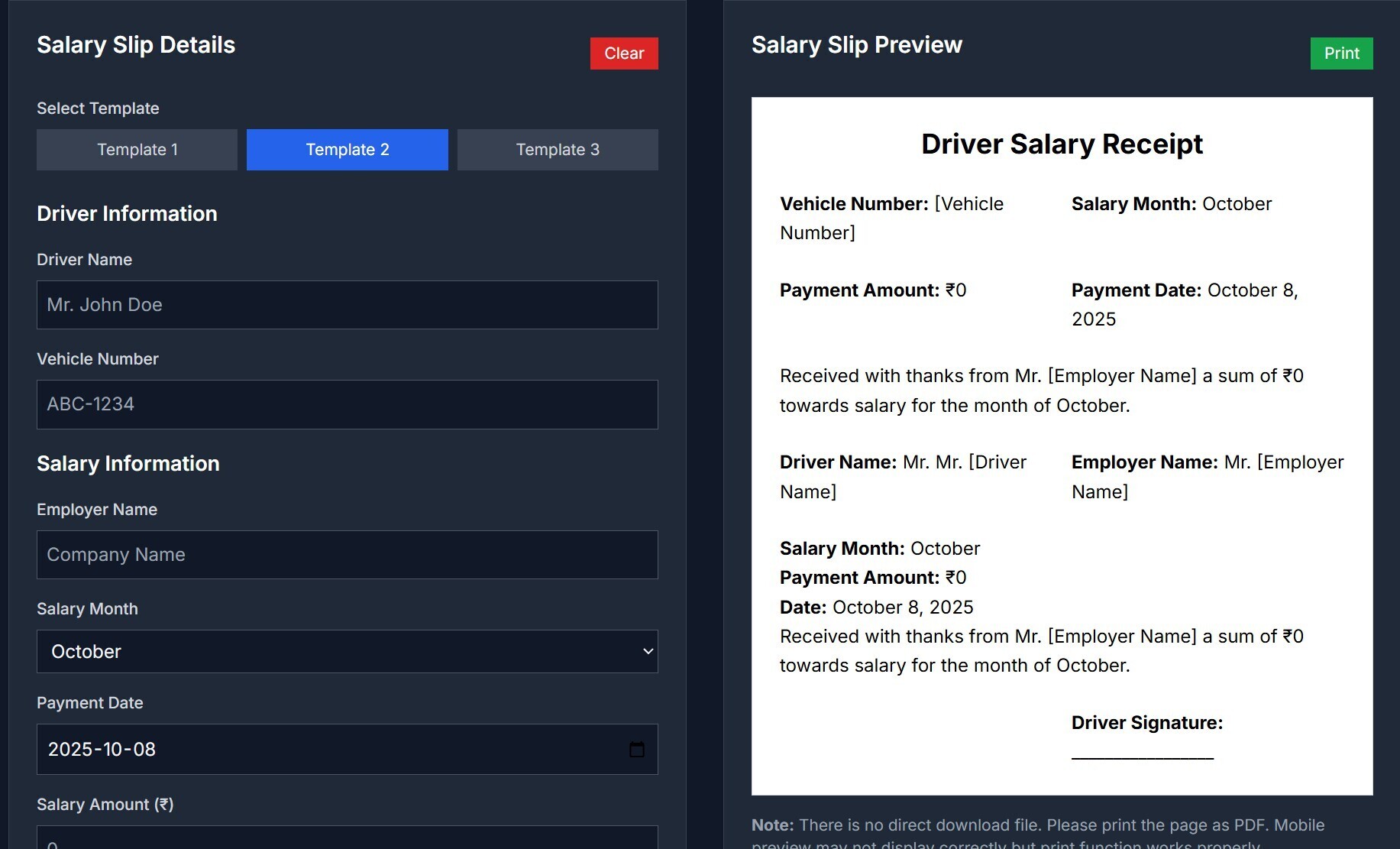Click the Payment Date value 2025-10-08
Image resolution: width=1400 pixels, height=849 pixels.
(x=102, y=750)
